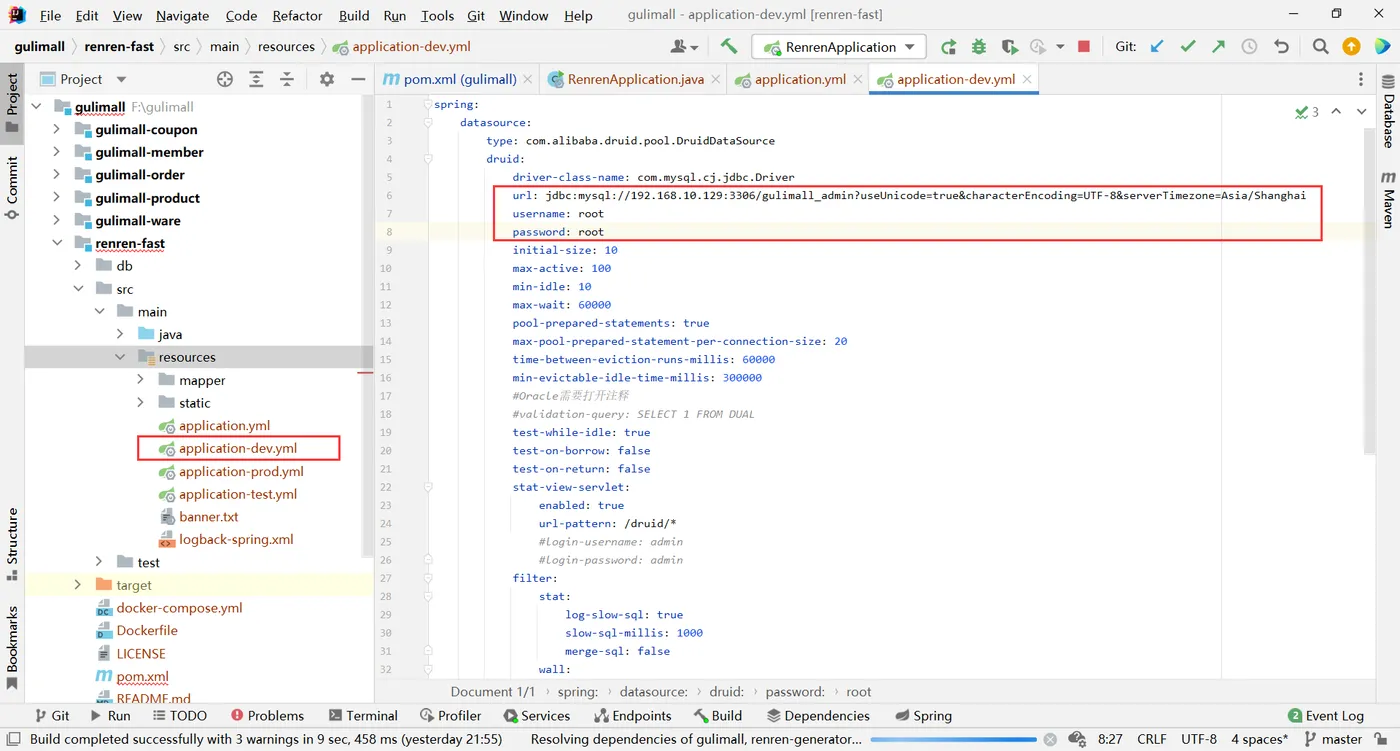Expand the java folder under main
This screenshot has height=751, width=1400.
pyautogui.click(x=120, y=334)
